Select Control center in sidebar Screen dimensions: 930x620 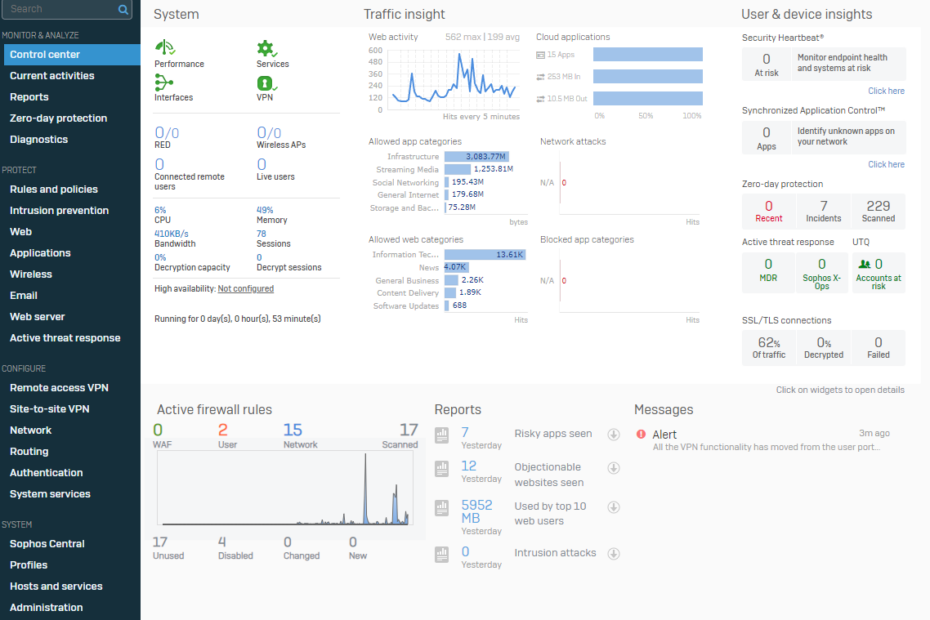(x=71, y=55)
